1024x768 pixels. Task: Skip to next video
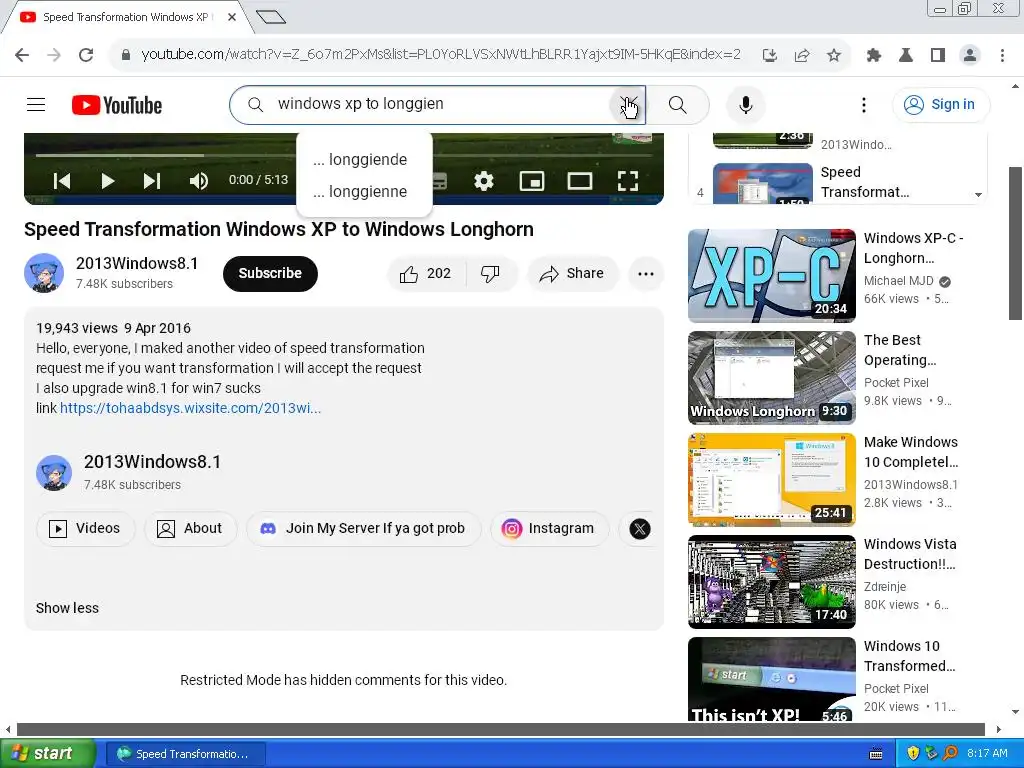(152, 180)
